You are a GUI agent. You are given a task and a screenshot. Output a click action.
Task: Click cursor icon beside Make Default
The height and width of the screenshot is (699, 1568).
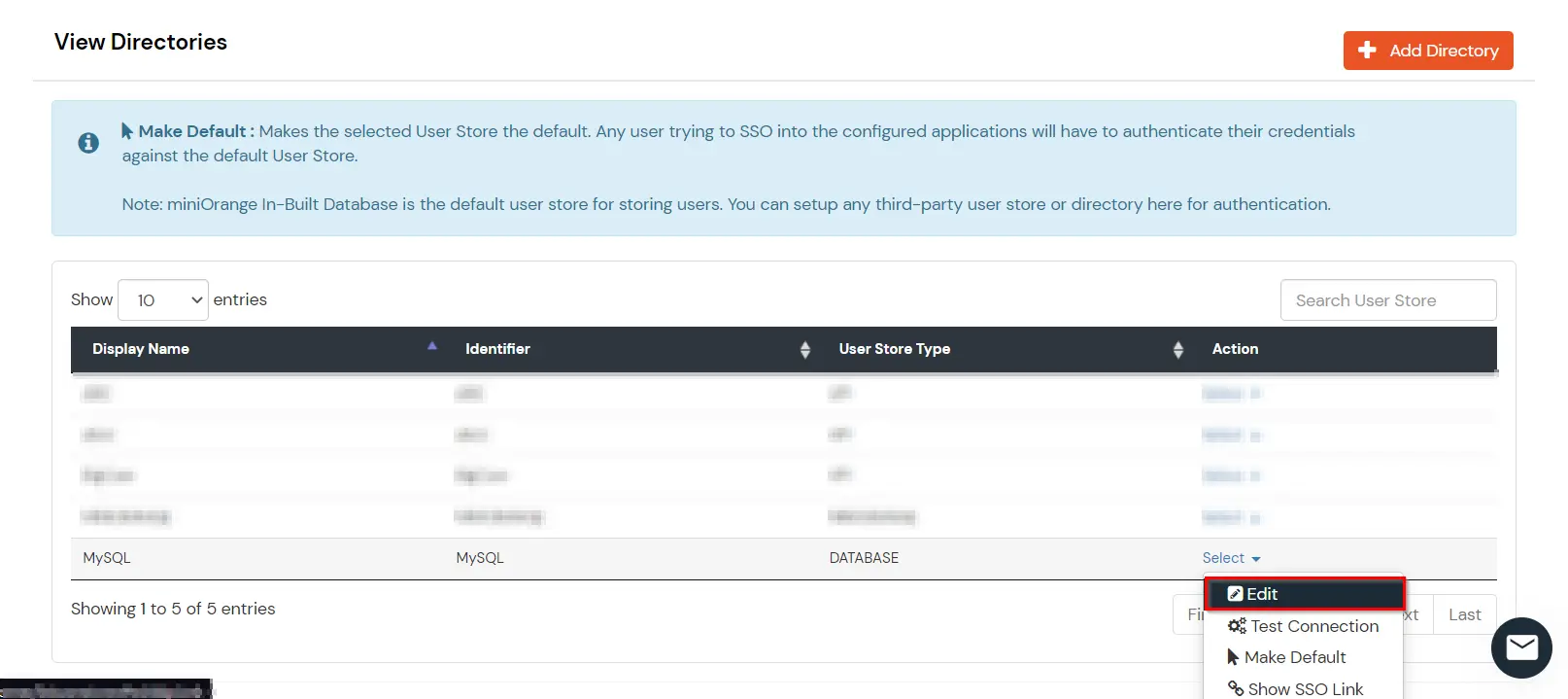tap(1233, 657)
